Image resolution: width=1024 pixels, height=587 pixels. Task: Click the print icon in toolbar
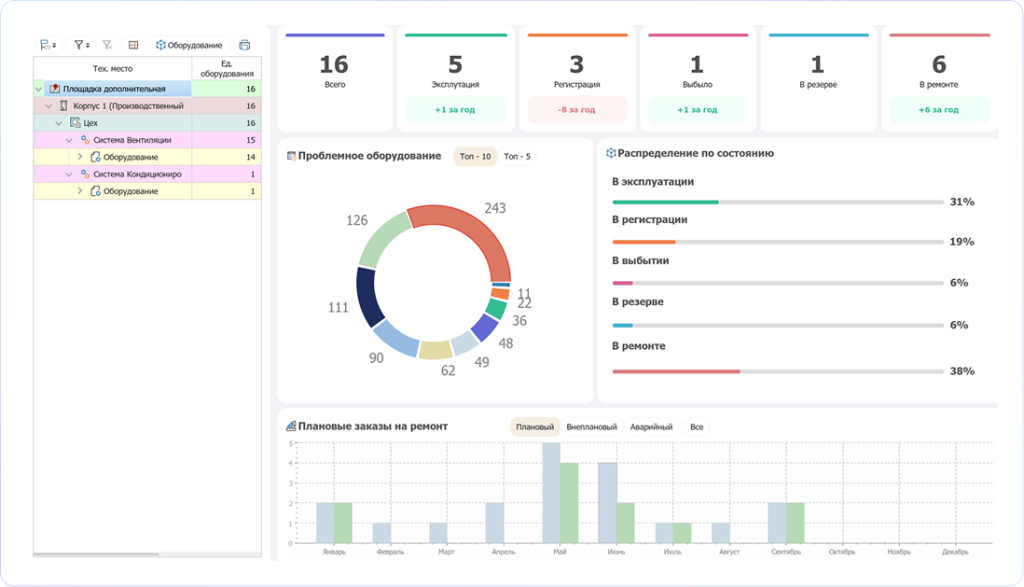(244, 45)
